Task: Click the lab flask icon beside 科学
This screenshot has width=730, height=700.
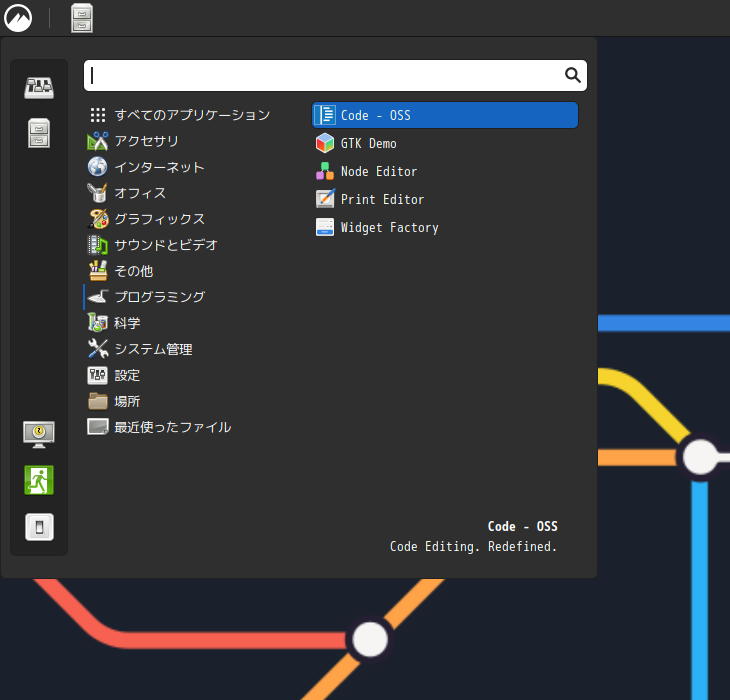Action: (x=98, y=323)
